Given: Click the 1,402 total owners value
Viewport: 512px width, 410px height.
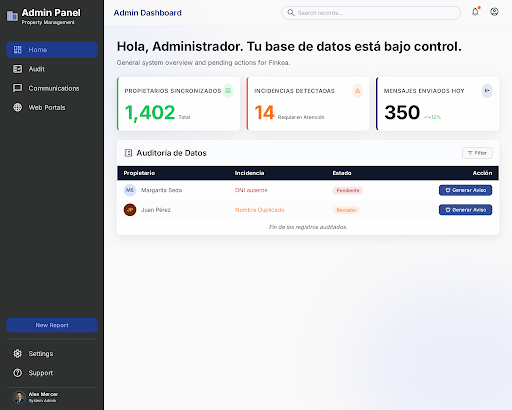Looking at the screenshot, I should click(x=150, y=112).
